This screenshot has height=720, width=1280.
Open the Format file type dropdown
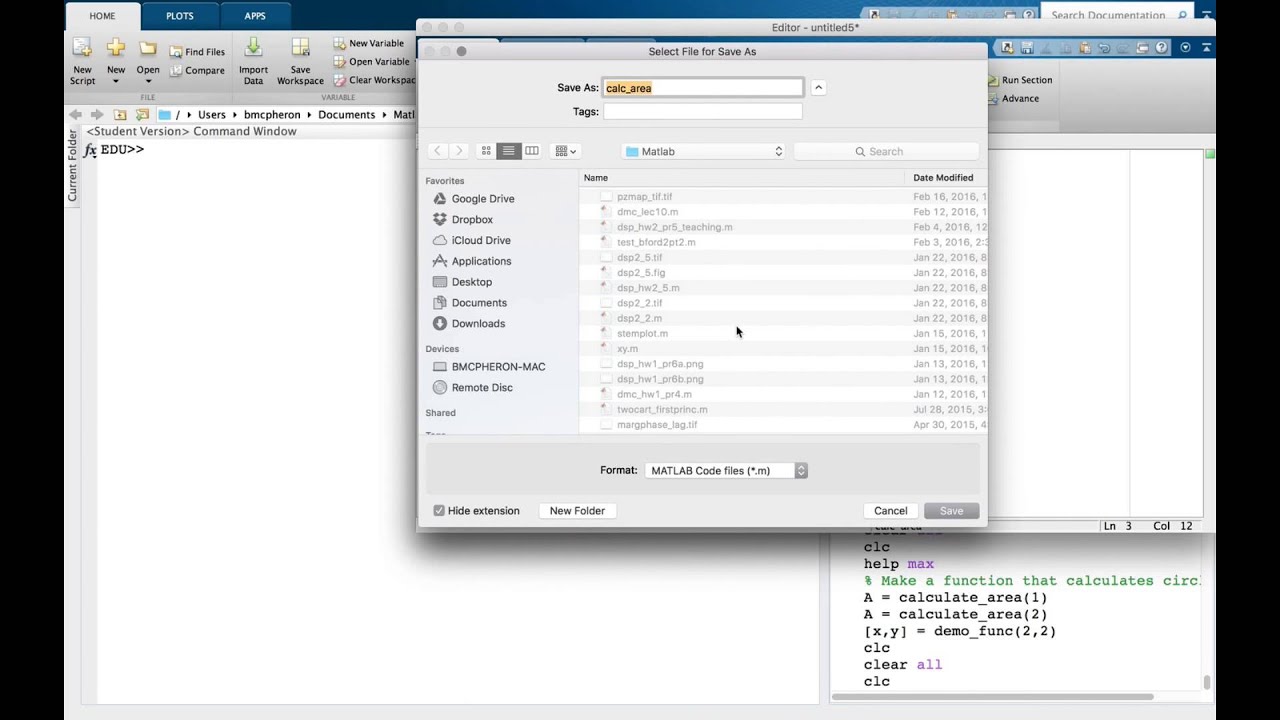(726, 470)
